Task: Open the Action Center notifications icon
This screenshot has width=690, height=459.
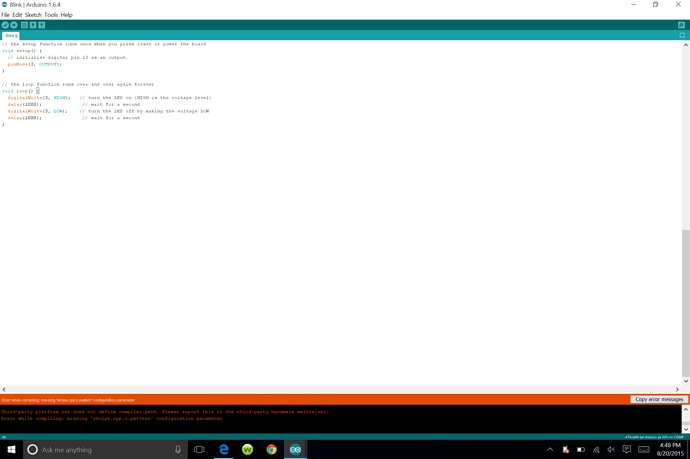Action: click(627, 449)
